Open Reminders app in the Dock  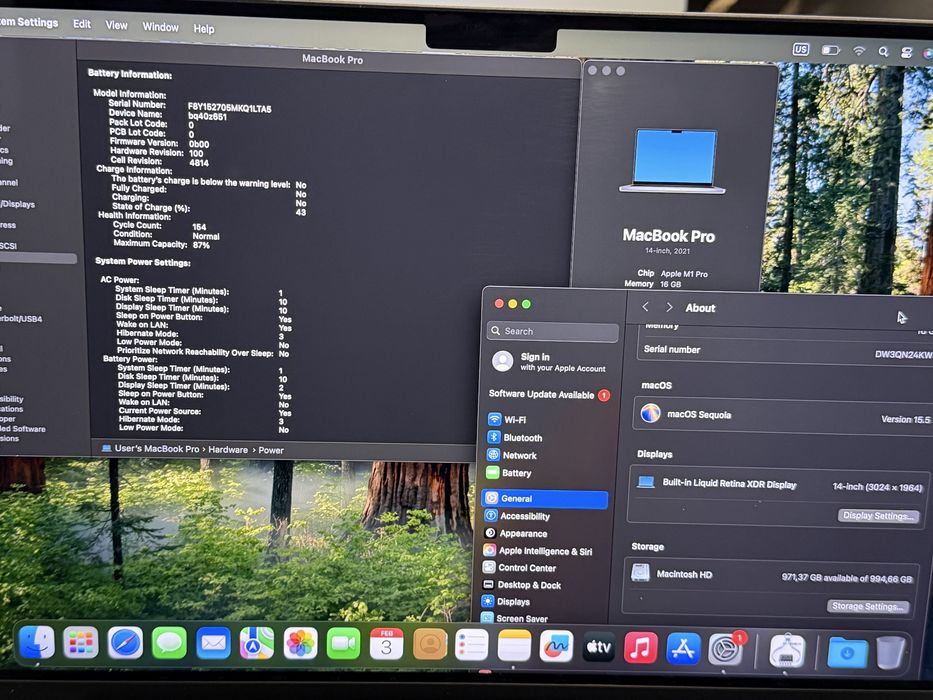(x=472, y=645)
